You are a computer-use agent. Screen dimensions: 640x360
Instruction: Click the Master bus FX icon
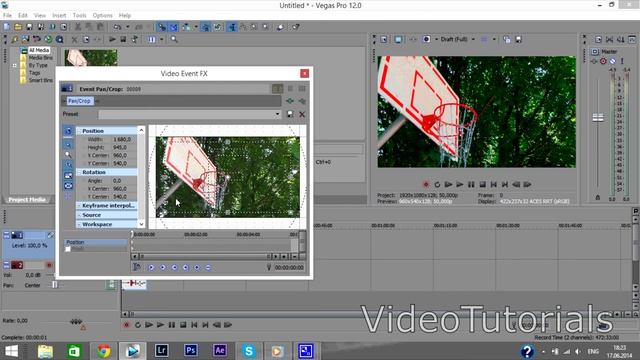click(594, 61)
